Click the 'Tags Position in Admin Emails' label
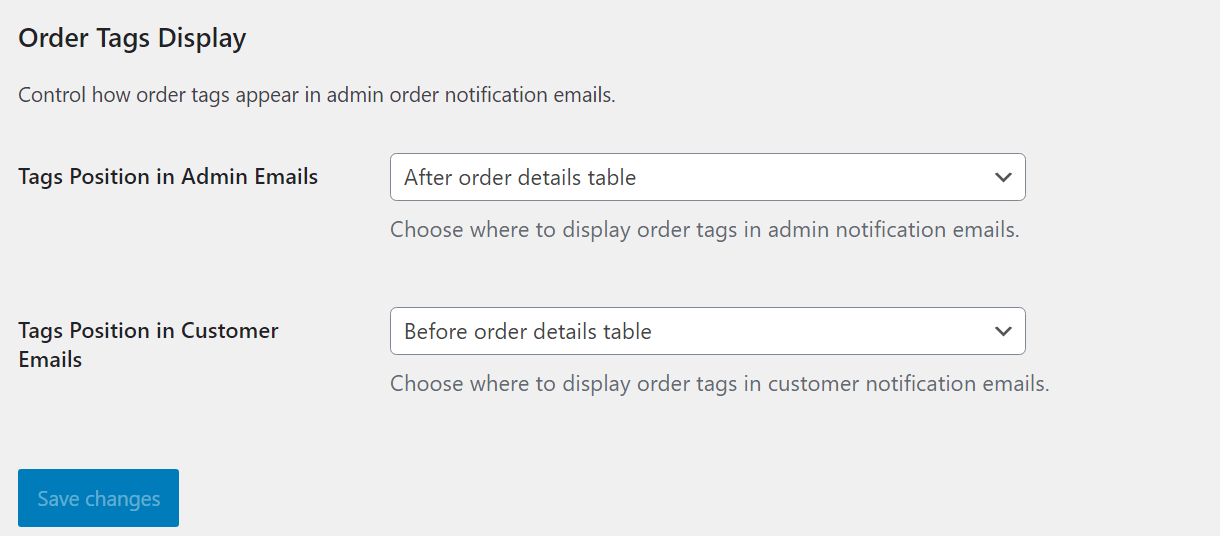Image resolution: width=1220 pixels, height=536 pixels. 168,177
